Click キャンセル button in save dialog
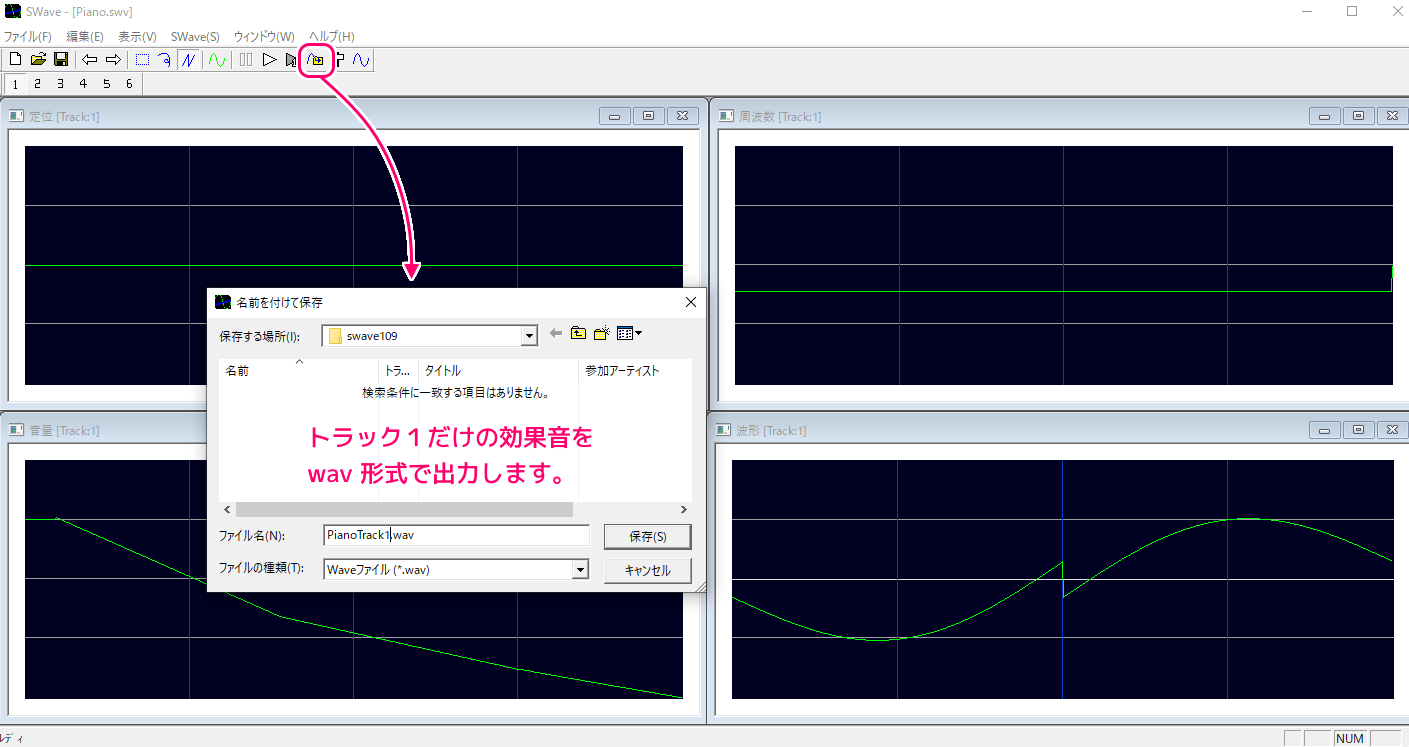Image resolution: width=1409 pixels, height=747 pixels. (647, 570)
